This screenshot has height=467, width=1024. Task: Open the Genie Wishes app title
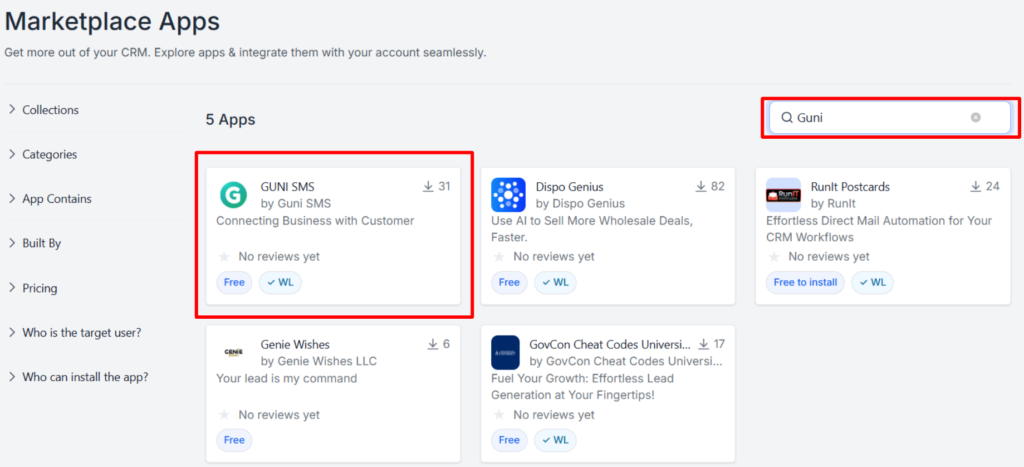(295, 344)
